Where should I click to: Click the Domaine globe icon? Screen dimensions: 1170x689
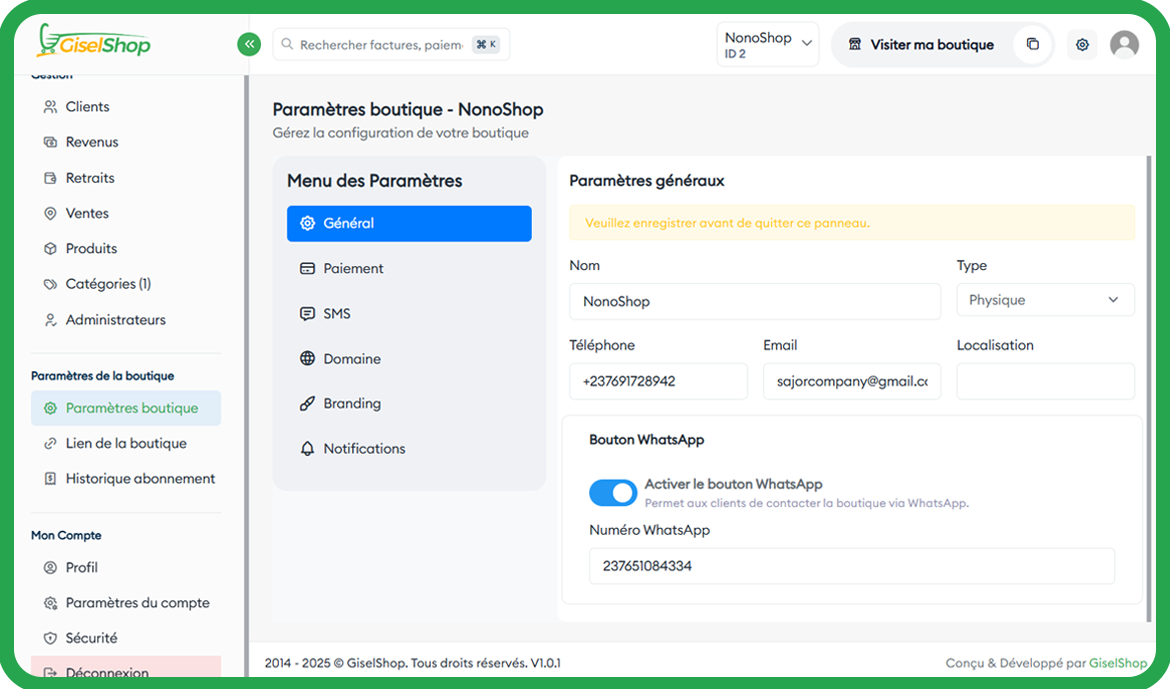307,359
